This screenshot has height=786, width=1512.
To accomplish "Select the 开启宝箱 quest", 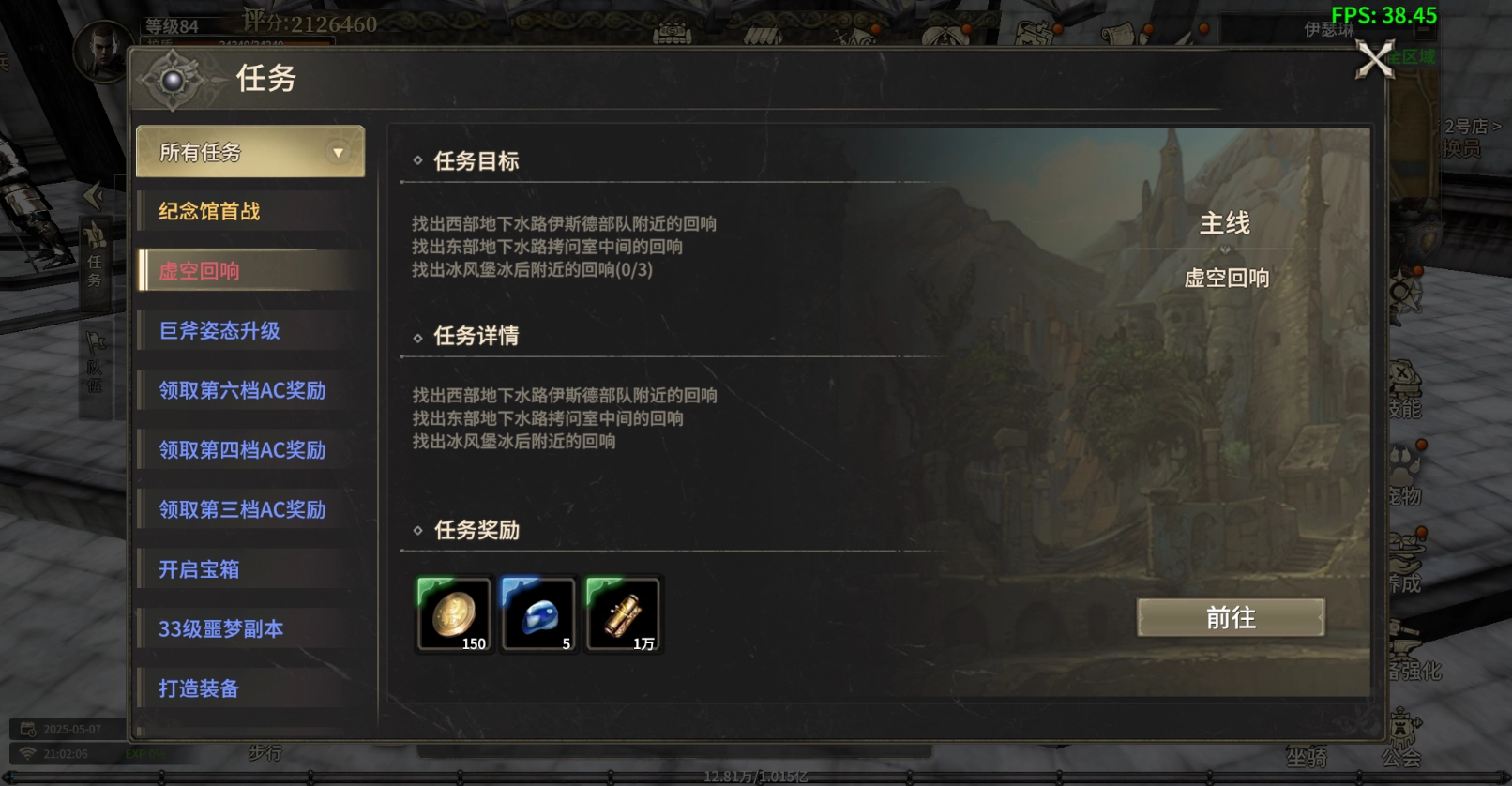I will (250, 569).
